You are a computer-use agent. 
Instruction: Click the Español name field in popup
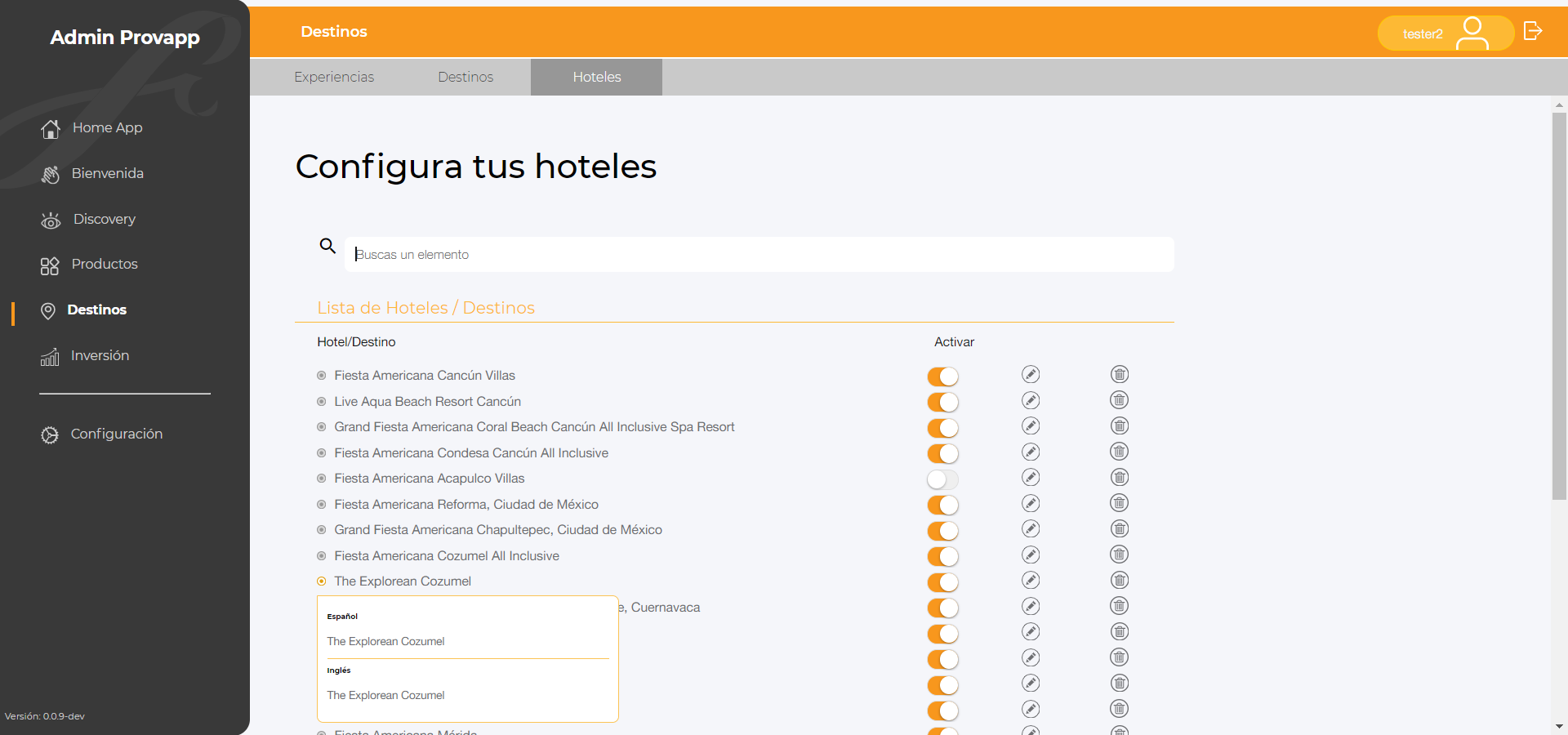tap(468, 642)
